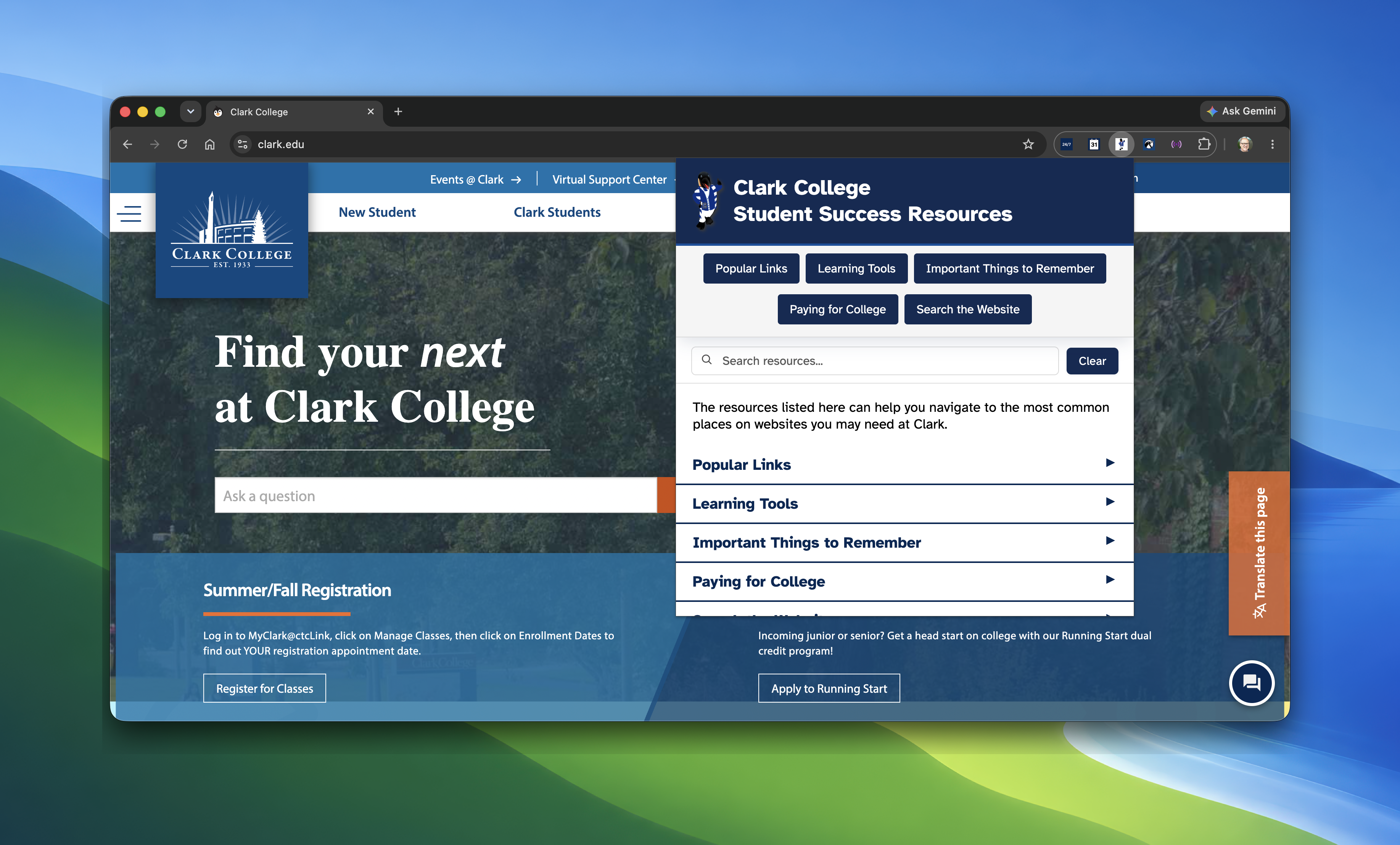Screen dimensions: 1400x845
Task: Open the Translate this page tab
Action: coord(1259,553)
